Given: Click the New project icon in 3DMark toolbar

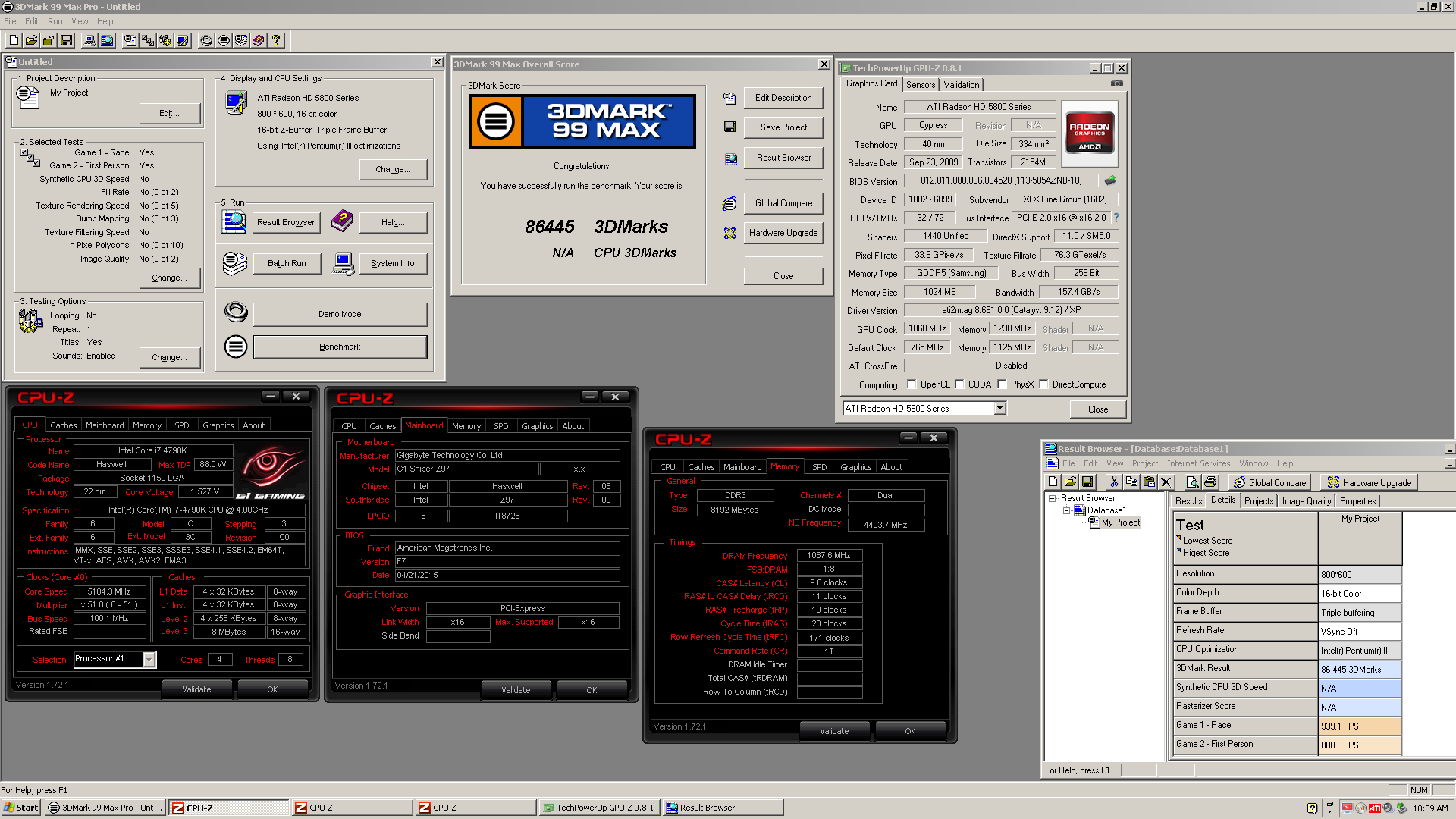Looking at the screenshot, I should click(14, 40).
